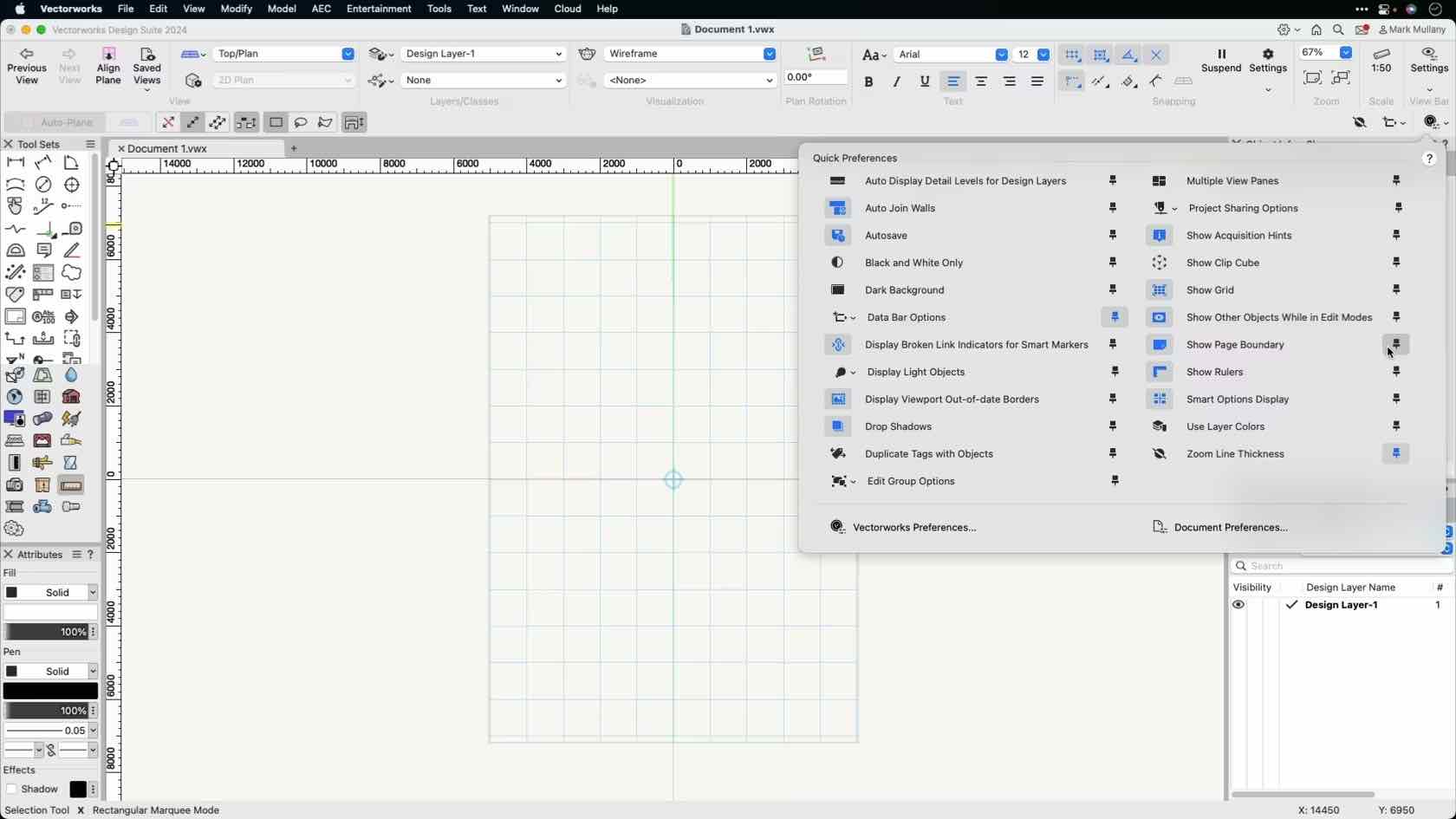Click the 1:50 Scale button
This screenshot has height=819, width=1456.
coord(1381,61)
